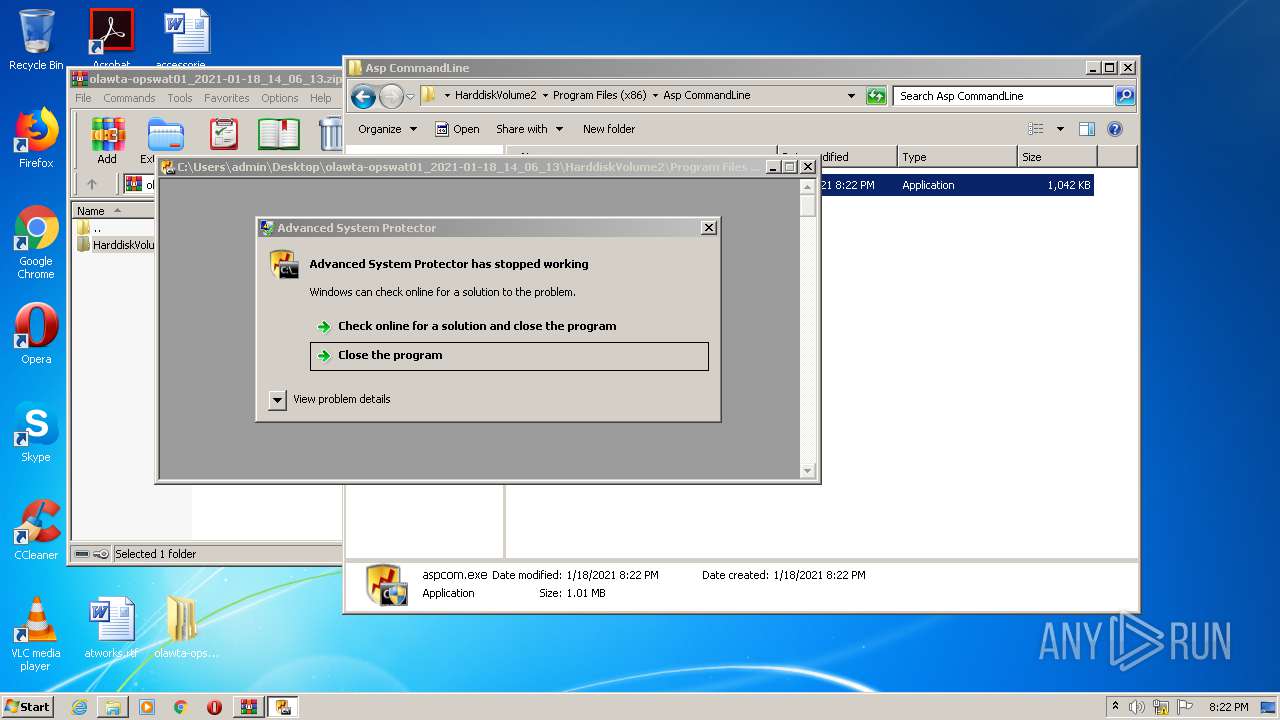Viewport: 1280px width, 720px height.
Task: Click Explorer Forward navigation button
Action: click(391, 96)
